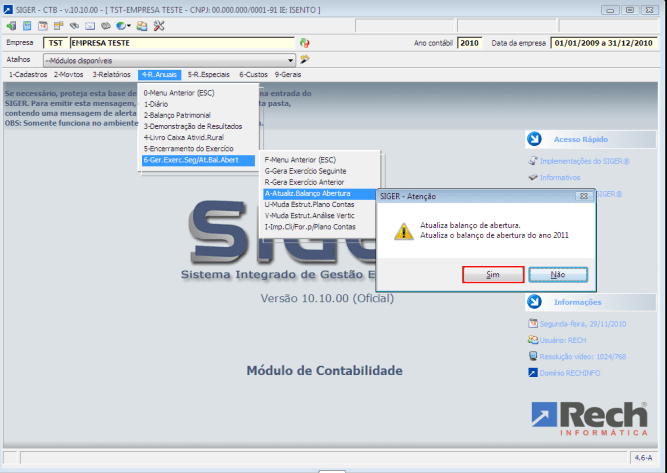Expand the Módulos disponíveis combo box
Screen dimensions: 667x473
click(291, 60)
